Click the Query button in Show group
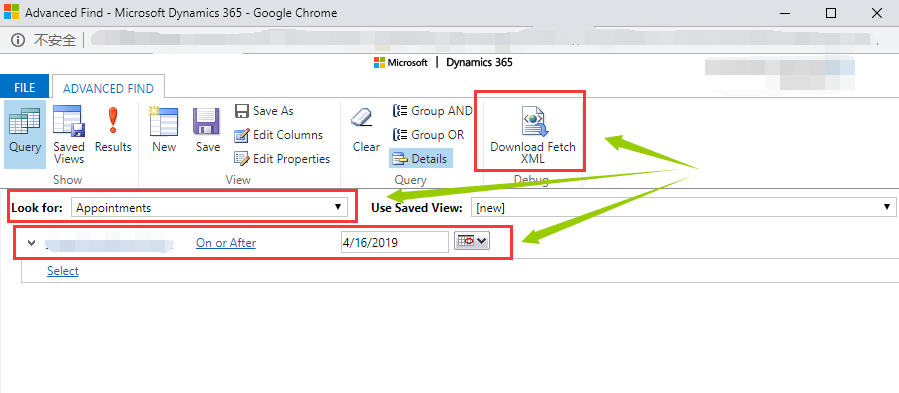This screenshot has height=393, width=899. point(25,134)
